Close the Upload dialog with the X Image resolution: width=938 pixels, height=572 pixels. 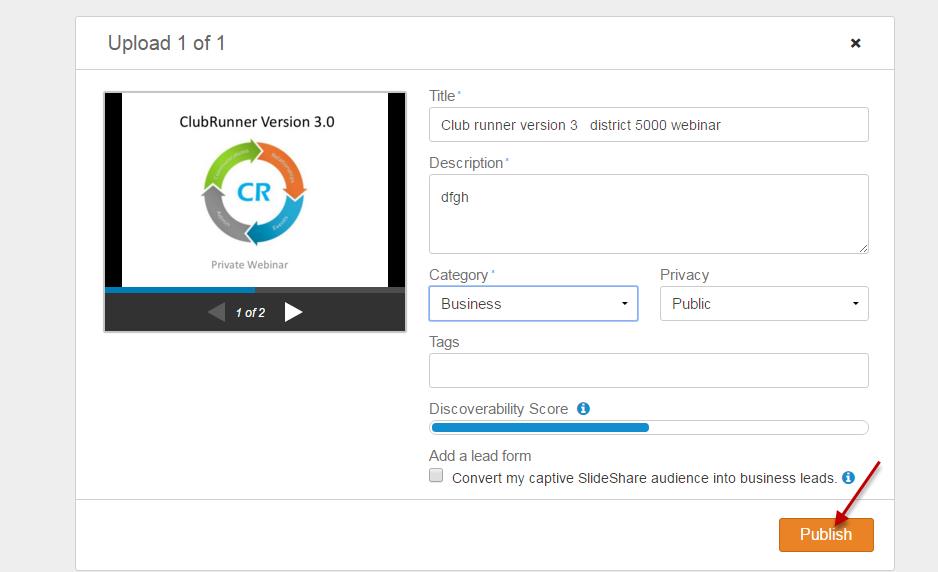[x=855, y=43]
